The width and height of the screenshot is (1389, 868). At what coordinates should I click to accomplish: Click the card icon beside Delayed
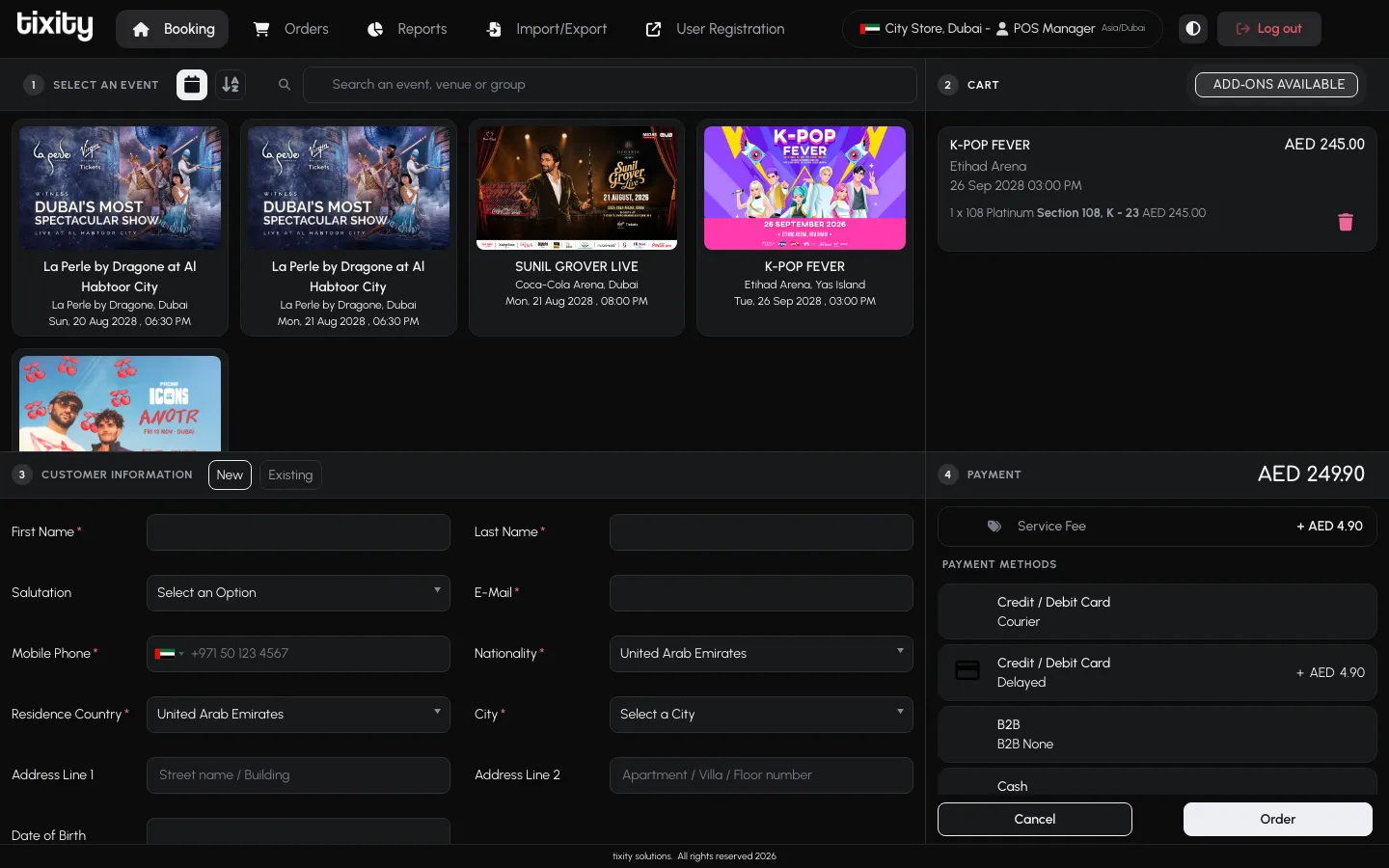coord(967,670)
